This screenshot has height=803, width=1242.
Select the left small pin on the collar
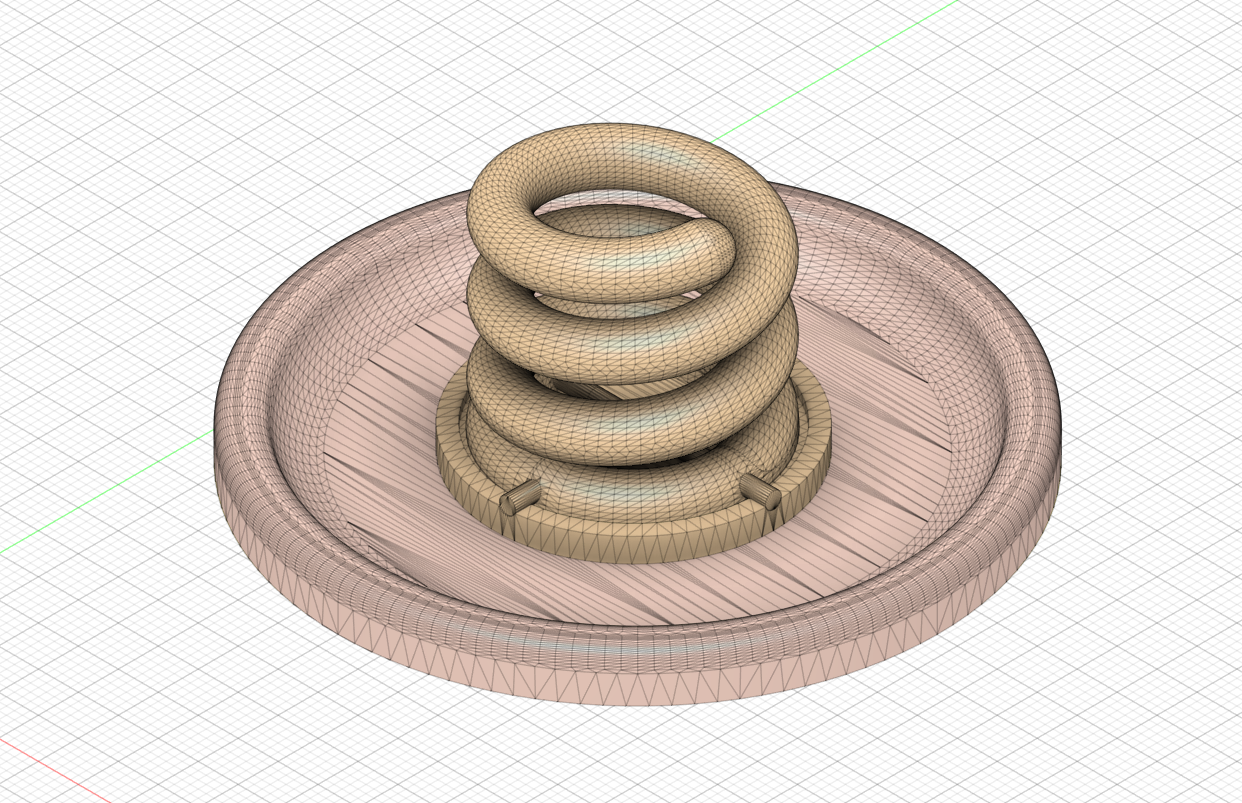pos(521,496)
